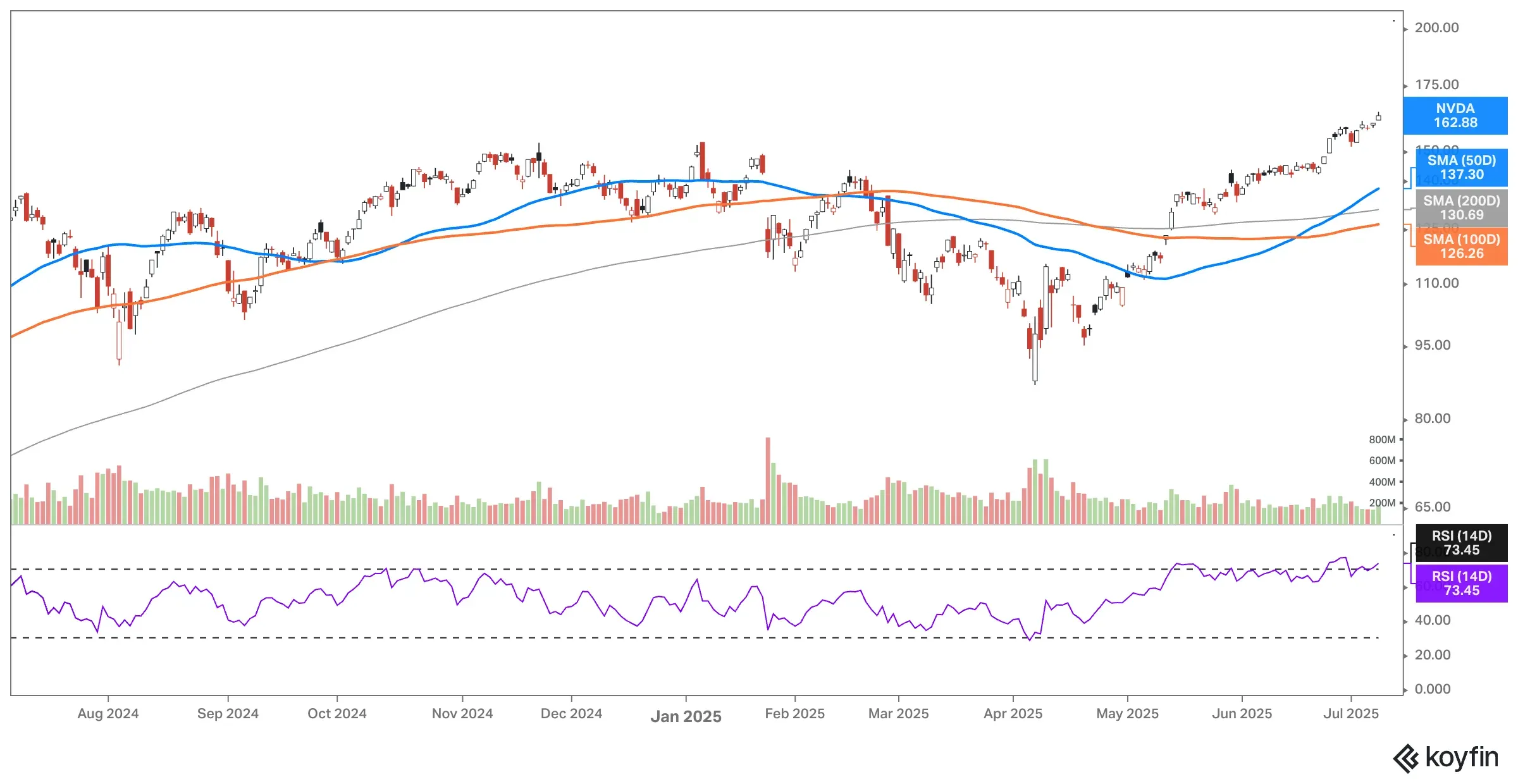Click the 800M volume axis label

coord(1382,439)
